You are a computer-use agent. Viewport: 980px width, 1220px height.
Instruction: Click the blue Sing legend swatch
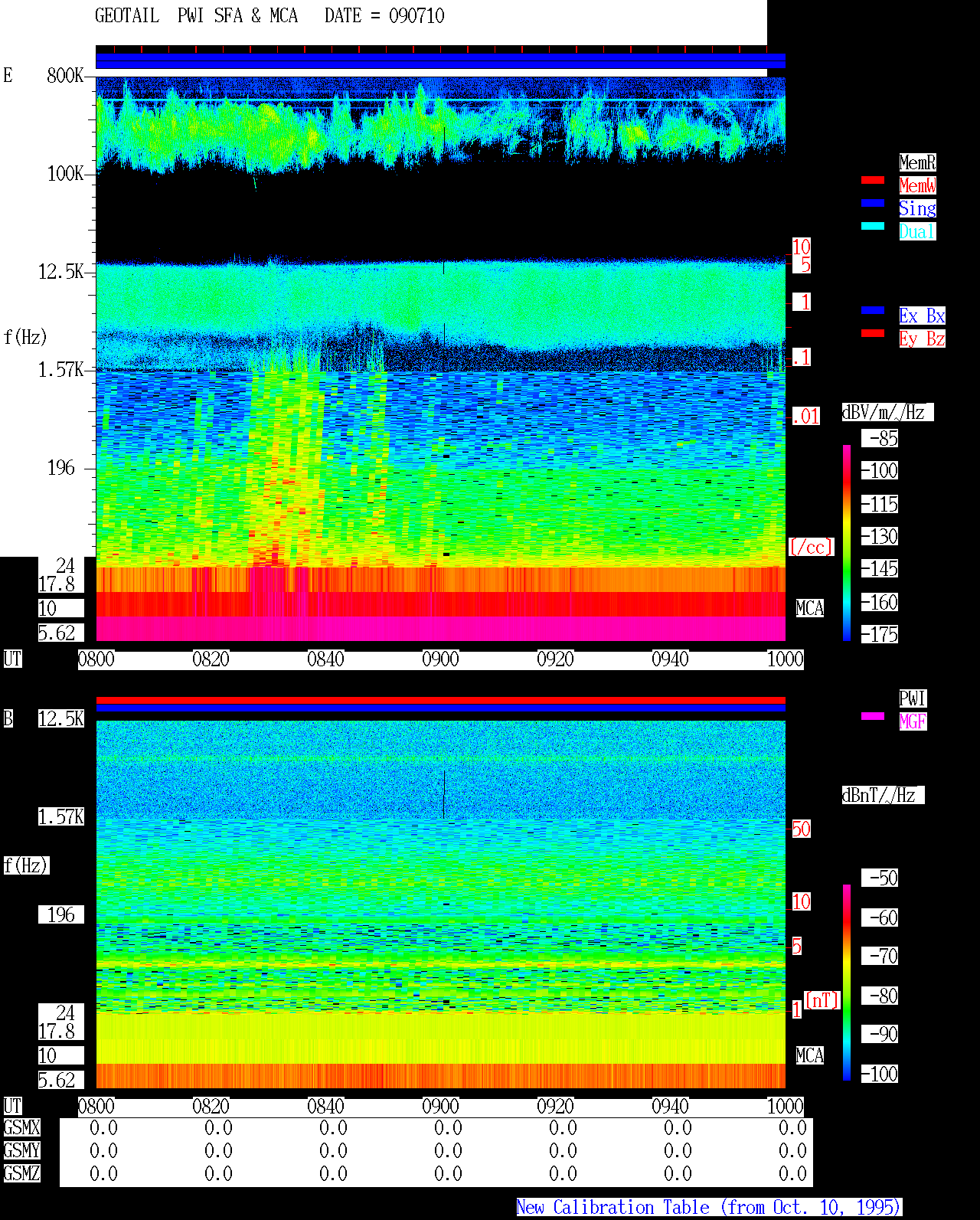click(873, 203)
